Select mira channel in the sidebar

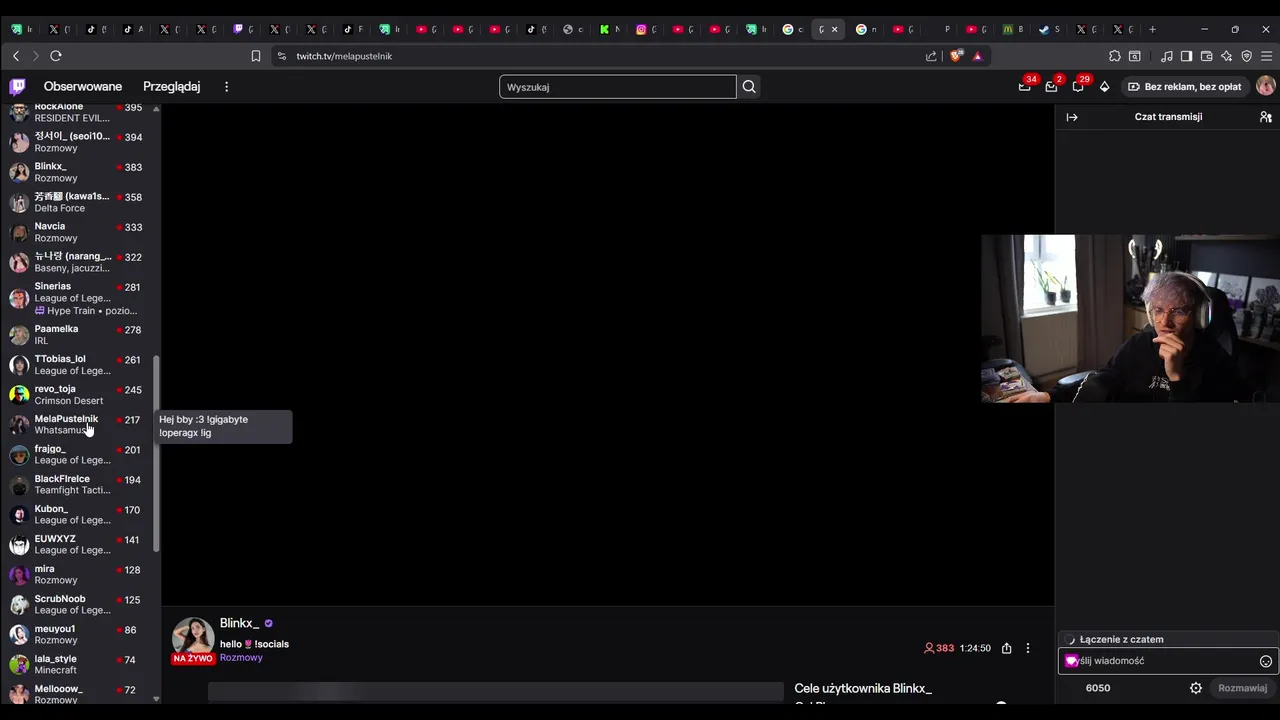79,574
